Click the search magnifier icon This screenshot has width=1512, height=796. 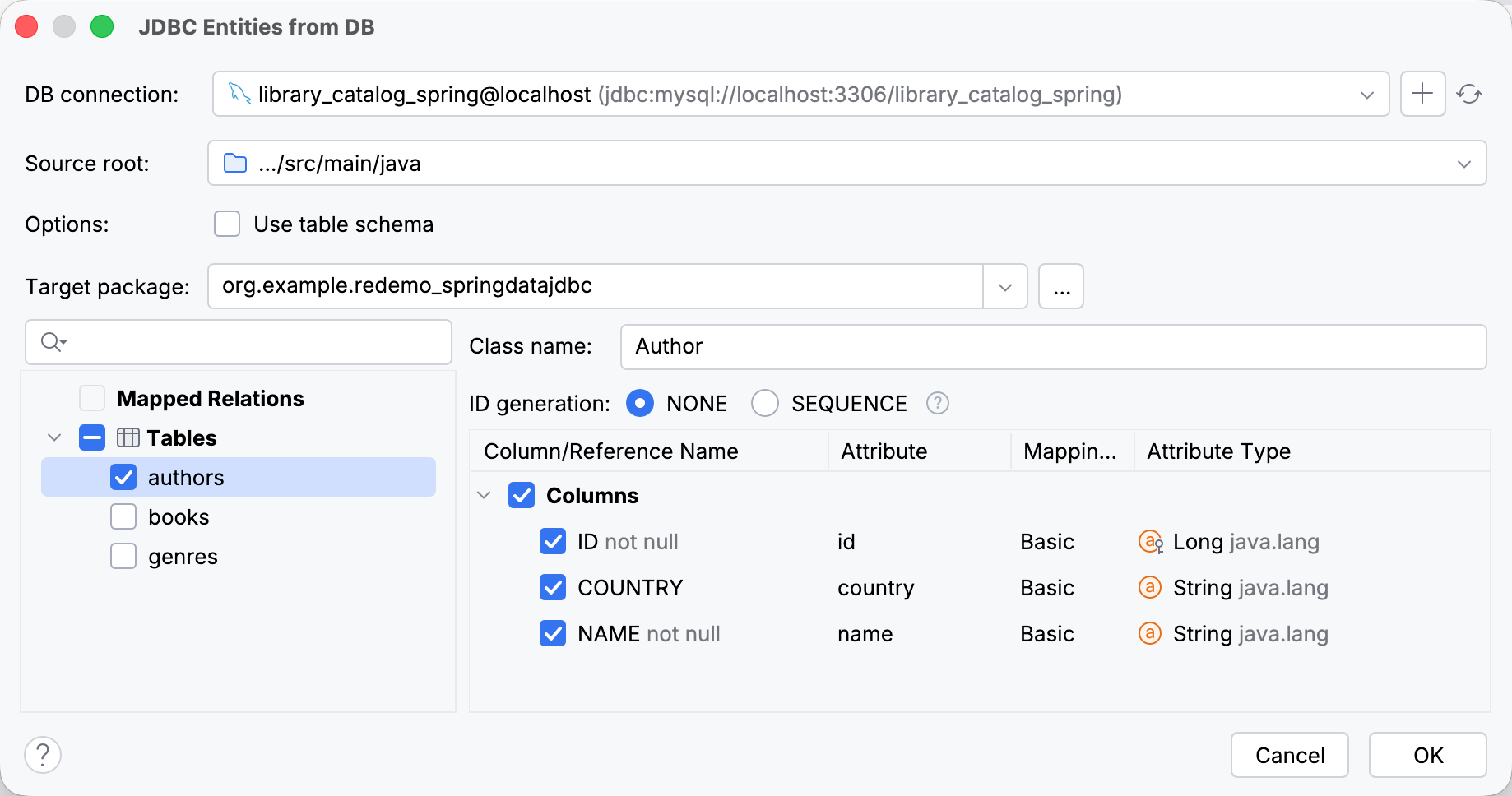(53, 342)
